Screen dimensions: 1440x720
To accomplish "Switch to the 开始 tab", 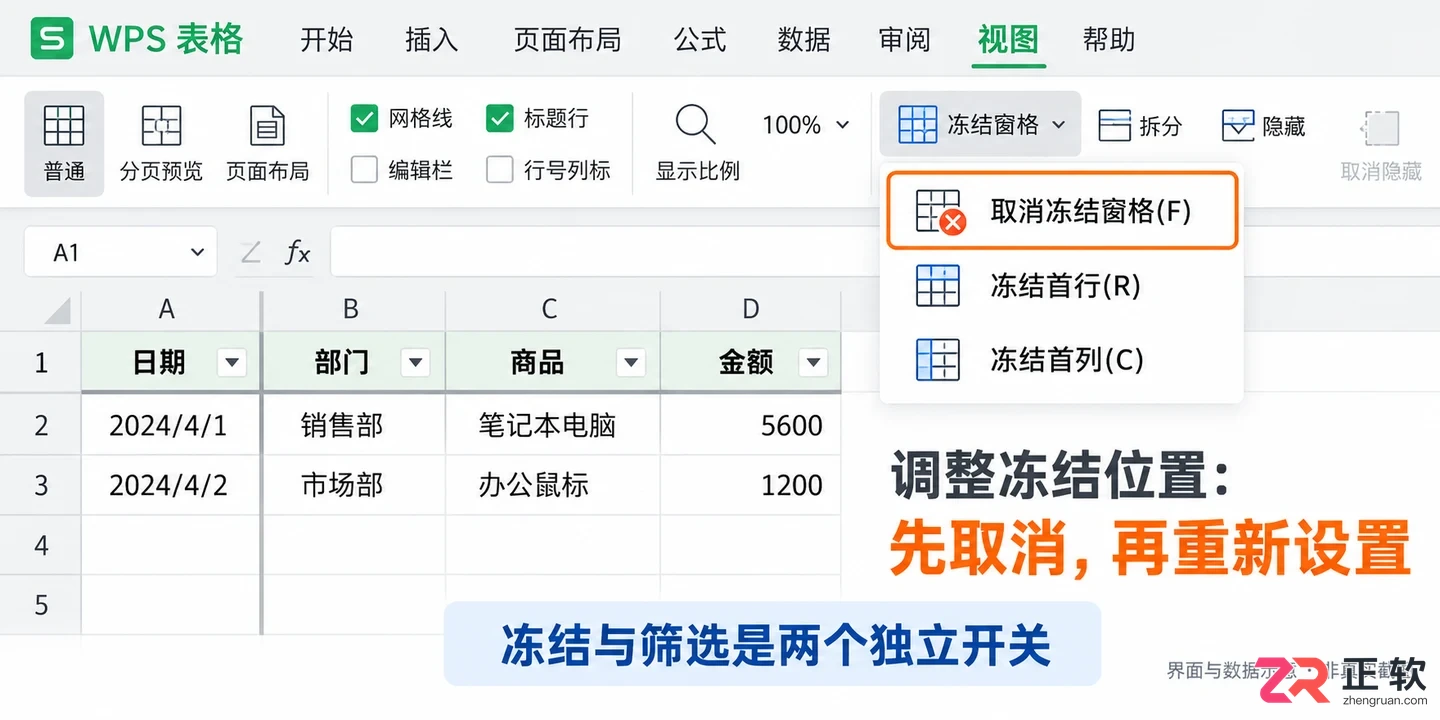I will 327,40.
